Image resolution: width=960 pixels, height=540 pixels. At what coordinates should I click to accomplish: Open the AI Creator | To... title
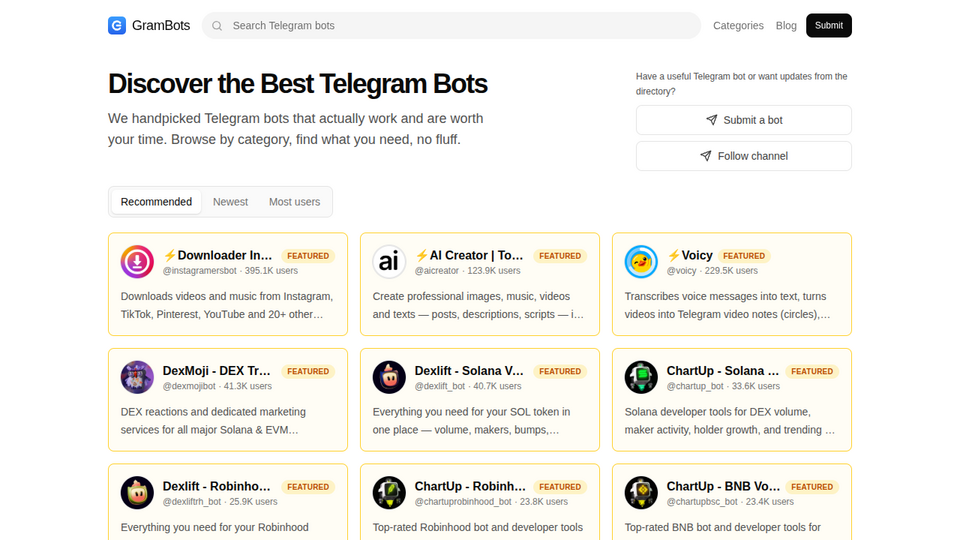point(470,255)
